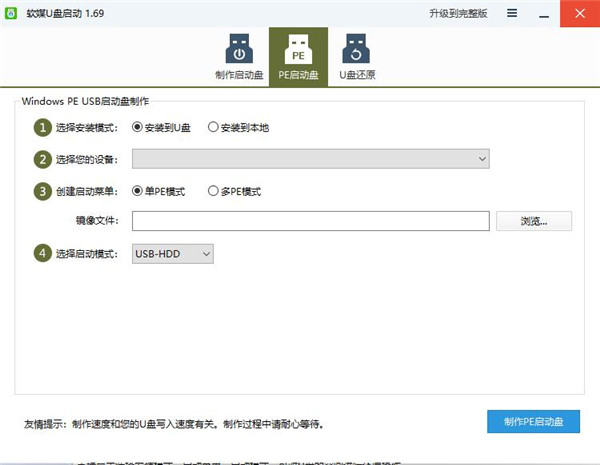Click the step 2 numbered circle icon
The width and height of the screenshot is (600, 465).
coord(42,159)
